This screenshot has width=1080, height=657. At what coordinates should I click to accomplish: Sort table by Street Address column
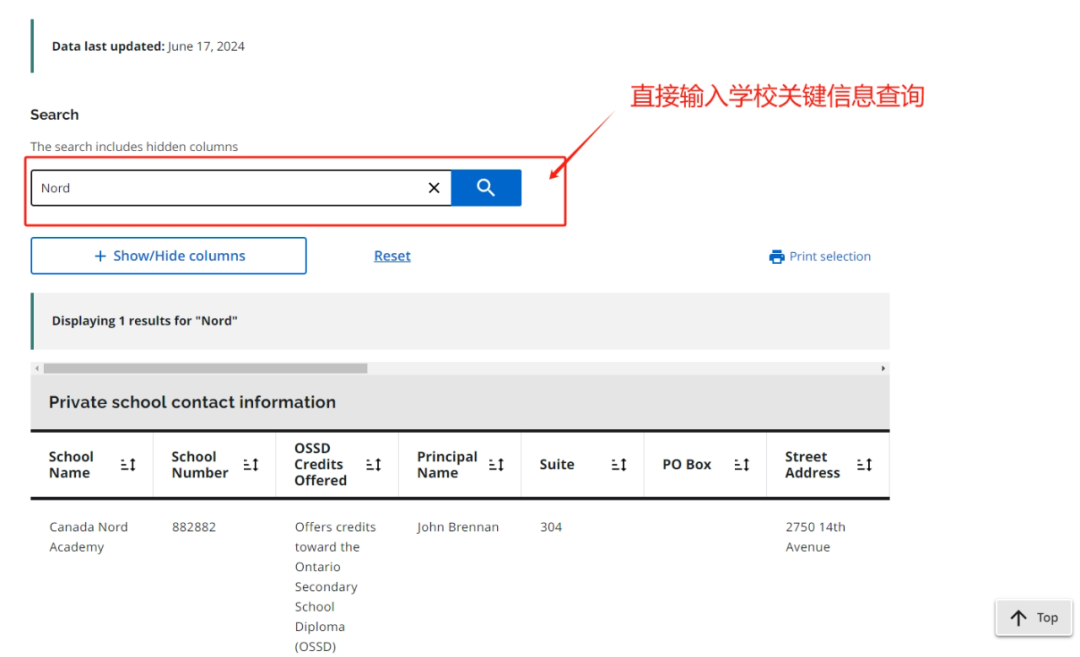point(864,465)
